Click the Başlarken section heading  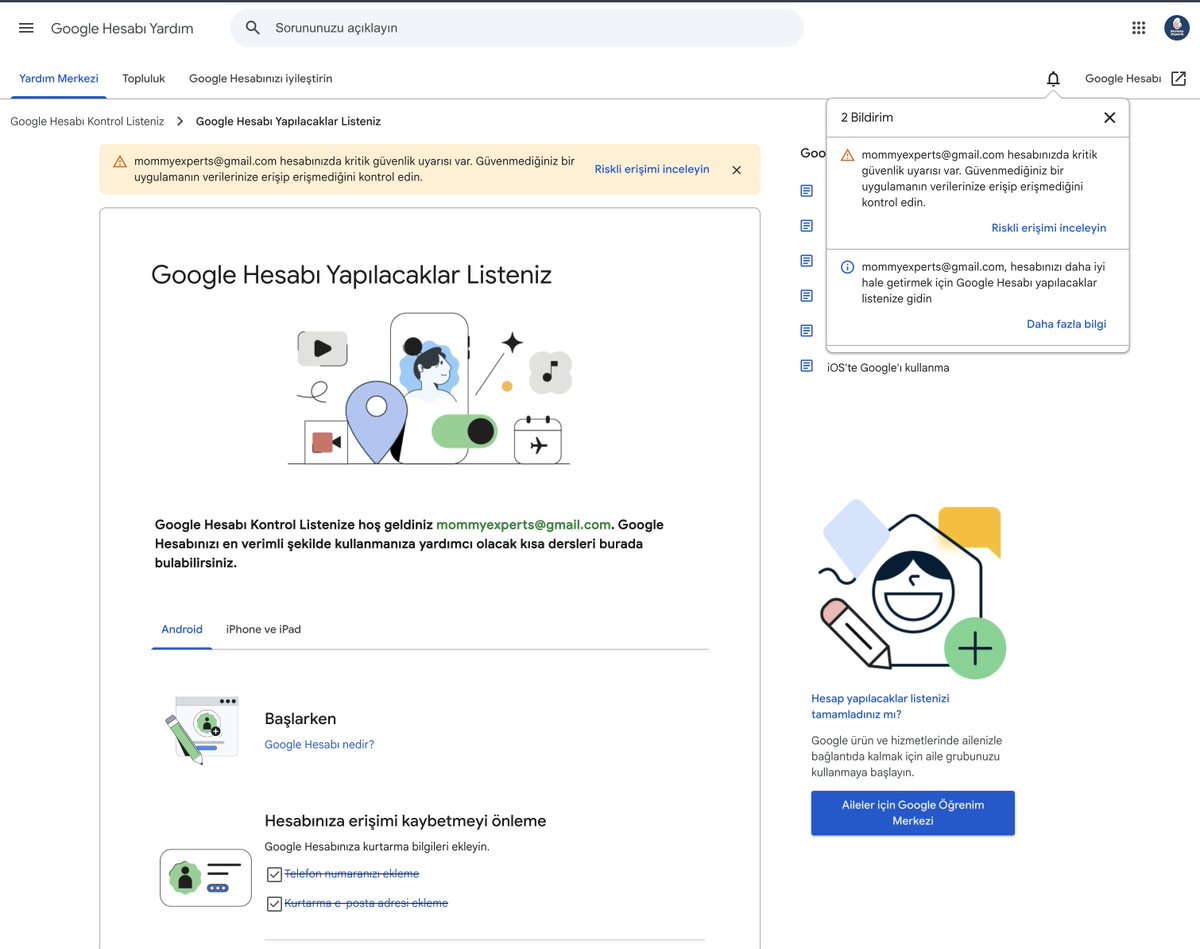pos(300,718)
